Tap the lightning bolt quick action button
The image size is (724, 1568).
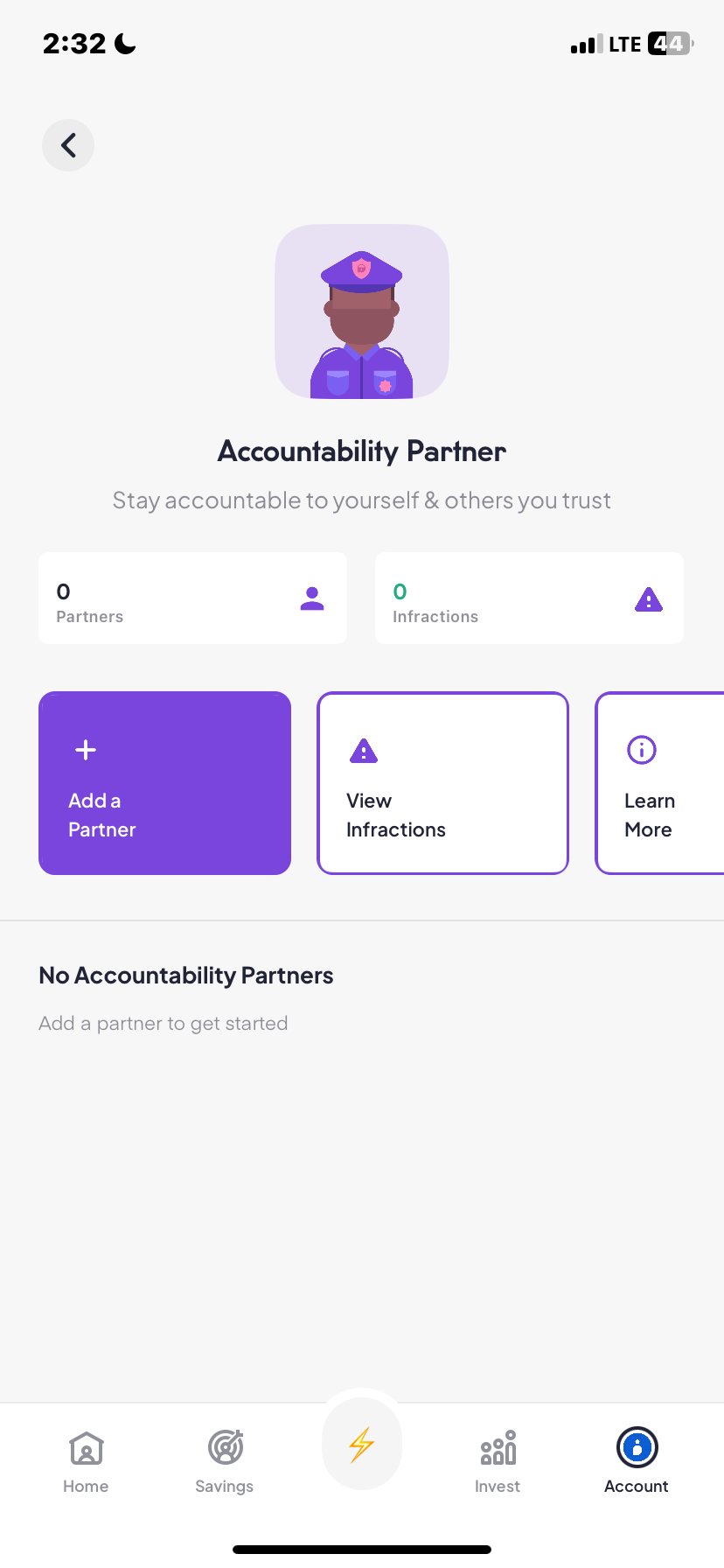point(362,1445)
